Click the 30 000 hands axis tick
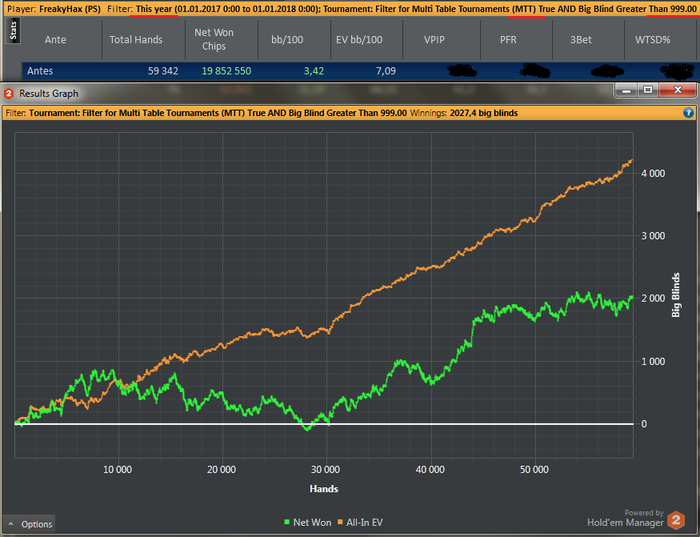The image size is (700, 537). (325, 470)
